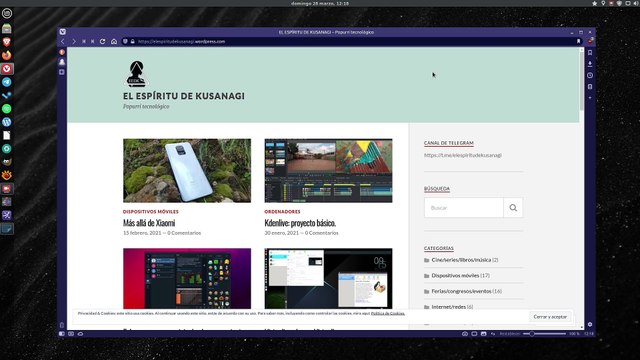
Task: Open Ferias/congresos/eventos category
Action: (x=461, y=291)
